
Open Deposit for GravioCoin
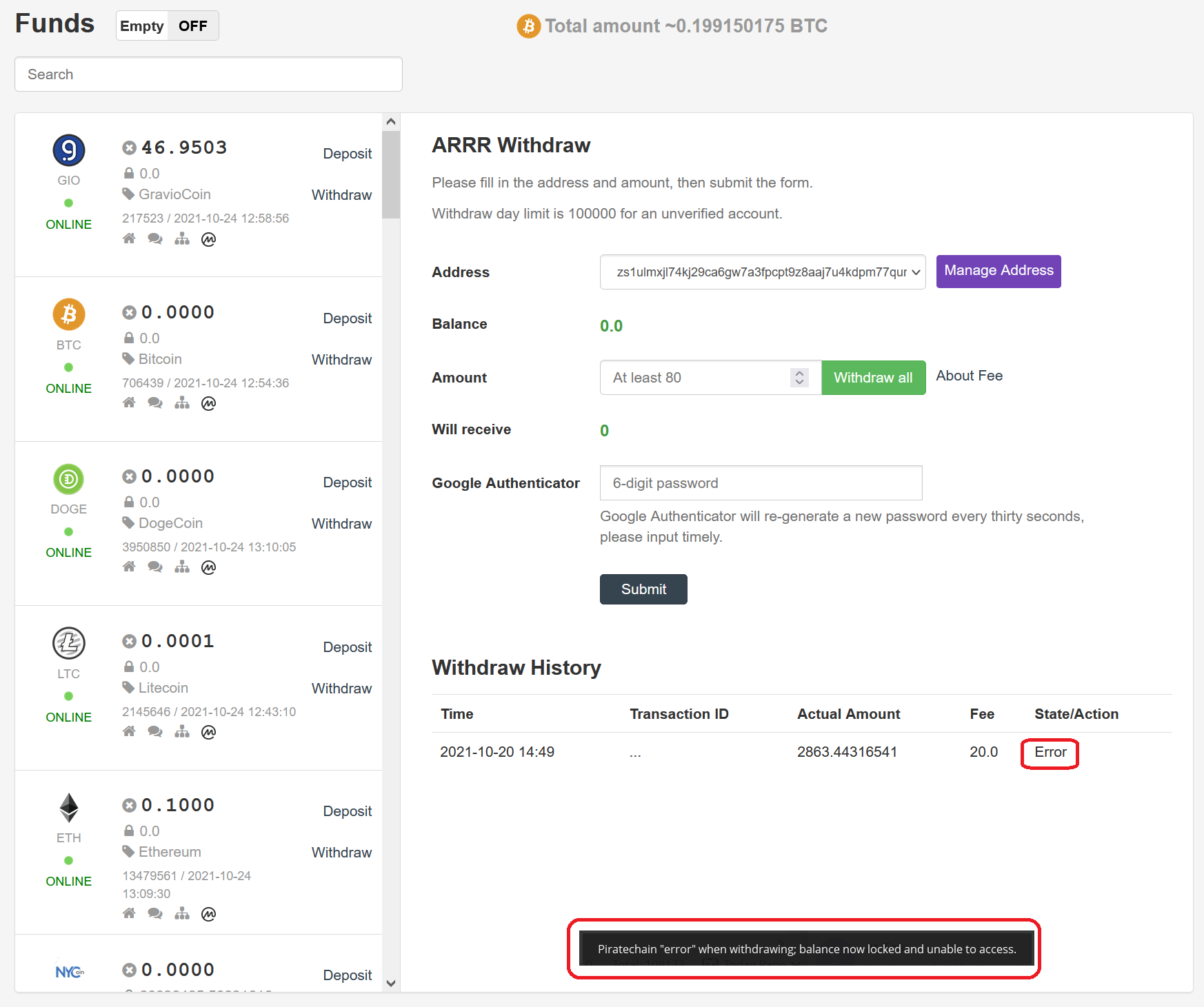click(347, 154)
